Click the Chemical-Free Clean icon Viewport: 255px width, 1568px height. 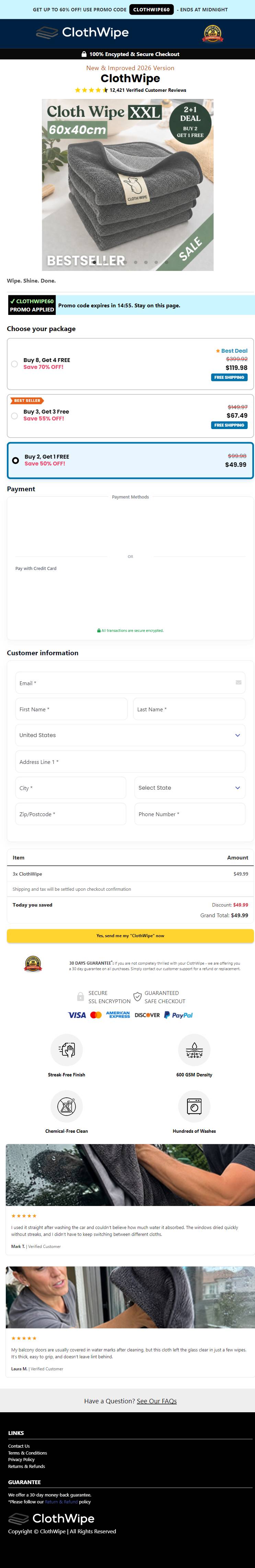click(x=67, y=1105)
